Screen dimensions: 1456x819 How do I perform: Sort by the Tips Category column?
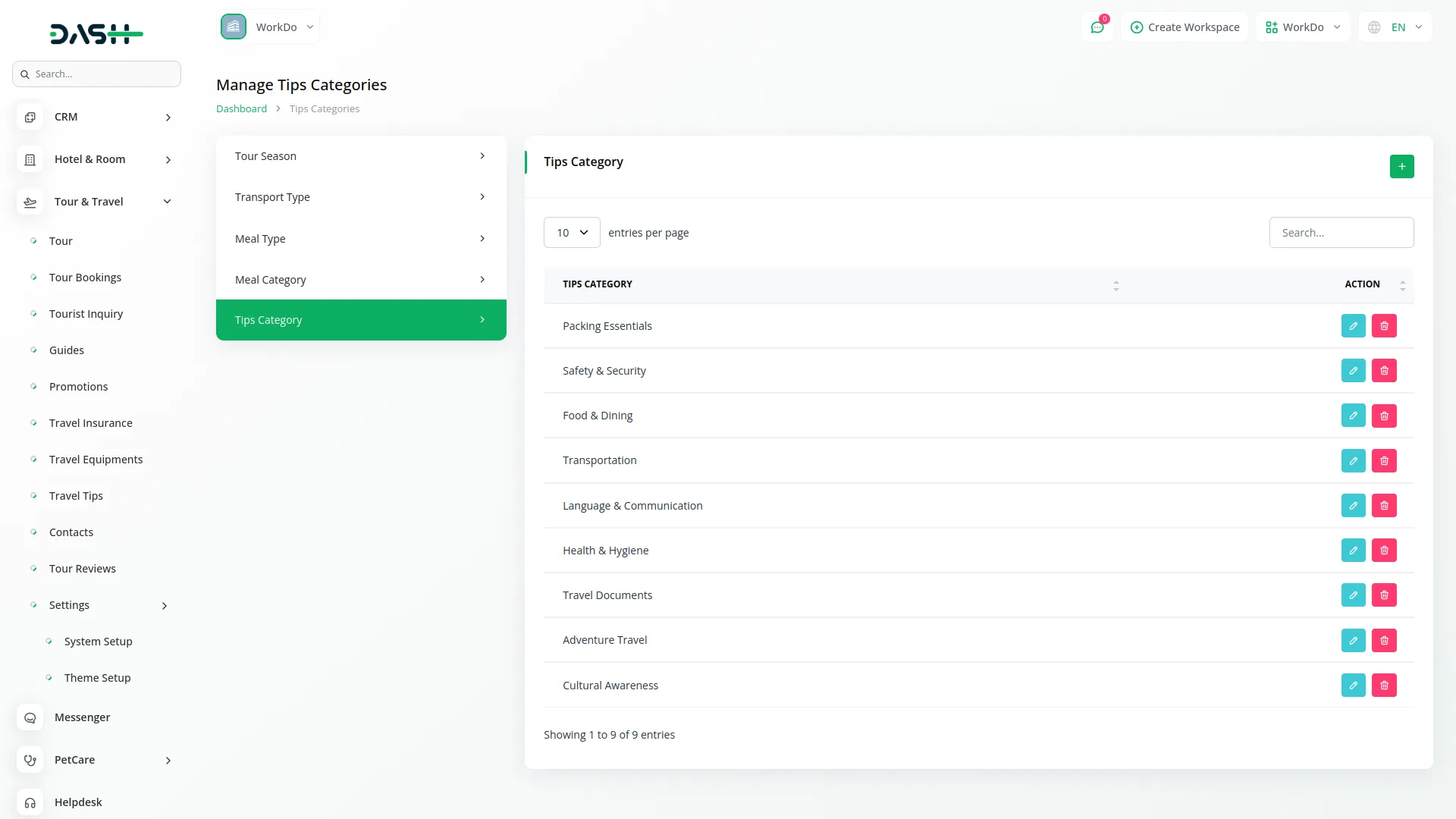(x=1116, y=285)
